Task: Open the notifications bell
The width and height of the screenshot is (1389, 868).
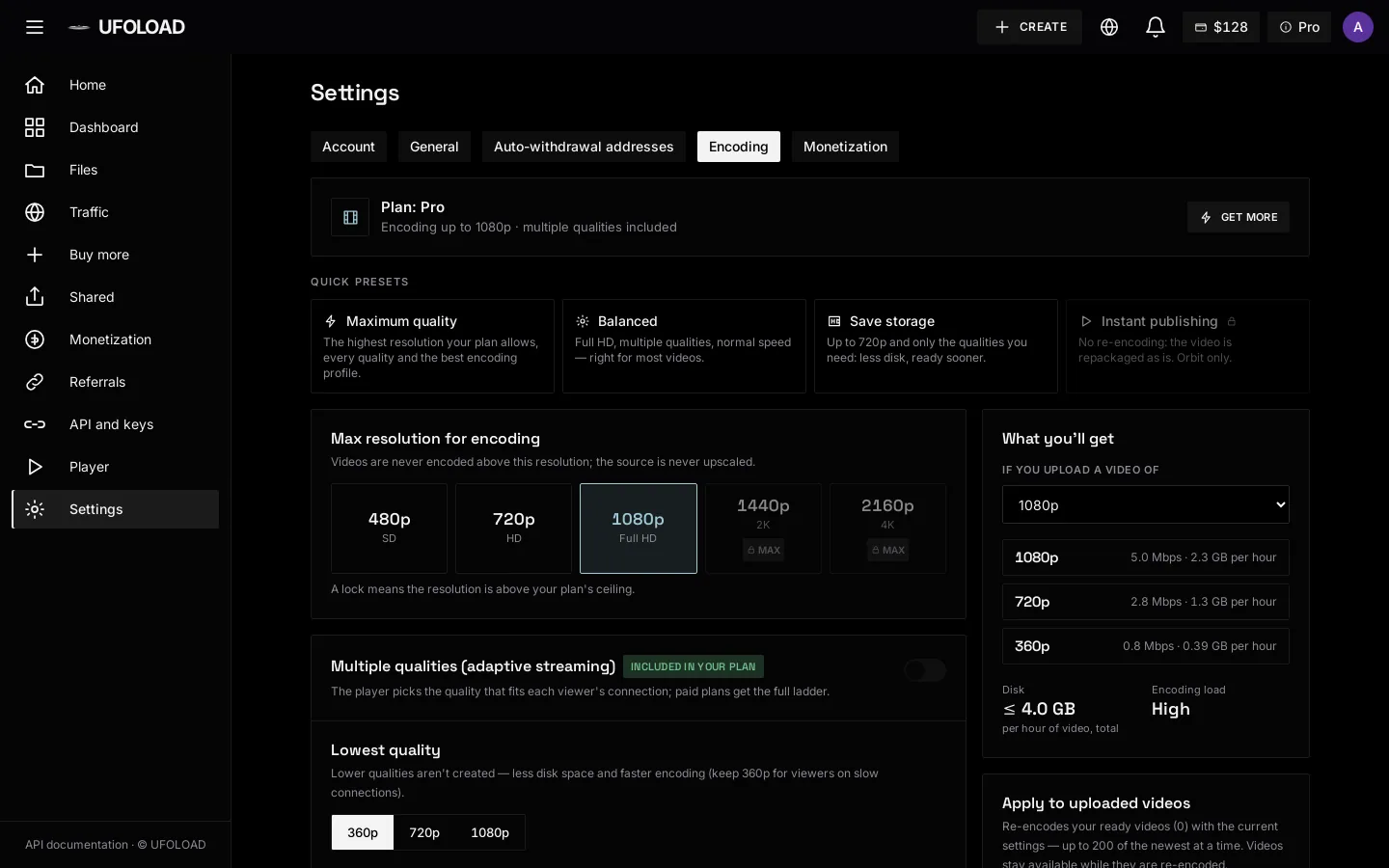Action: [1156, 27]
